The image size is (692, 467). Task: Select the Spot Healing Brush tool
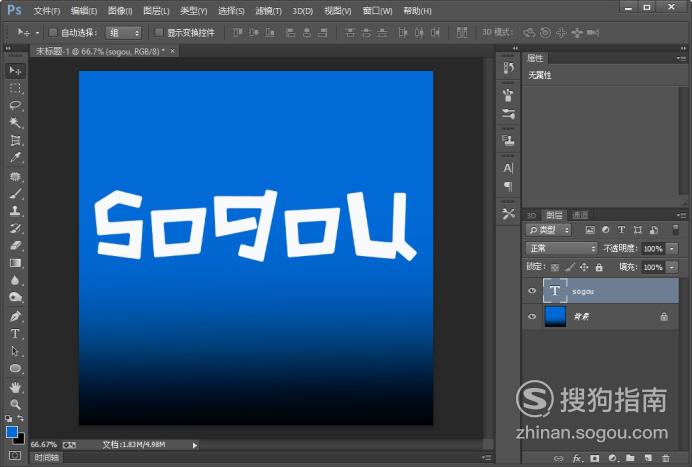[15, 176]
